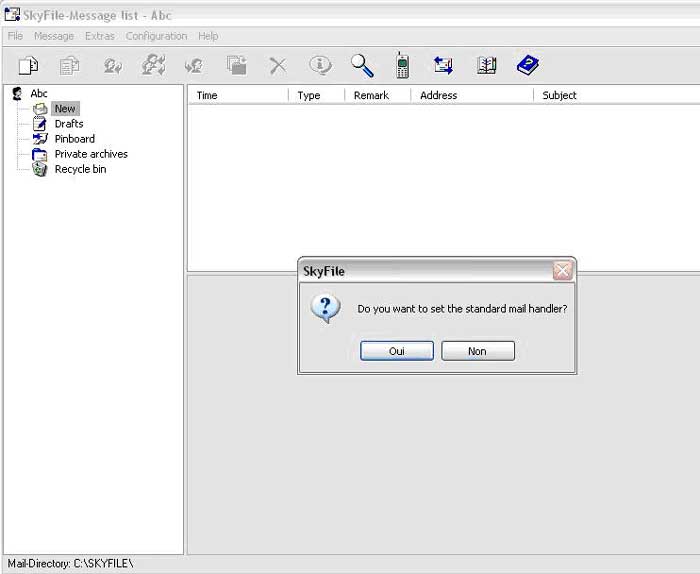Image resolution: width=700 pixels, height=574 pixels.
Task: Select the Abc root account node
Action: click(39, 94)
